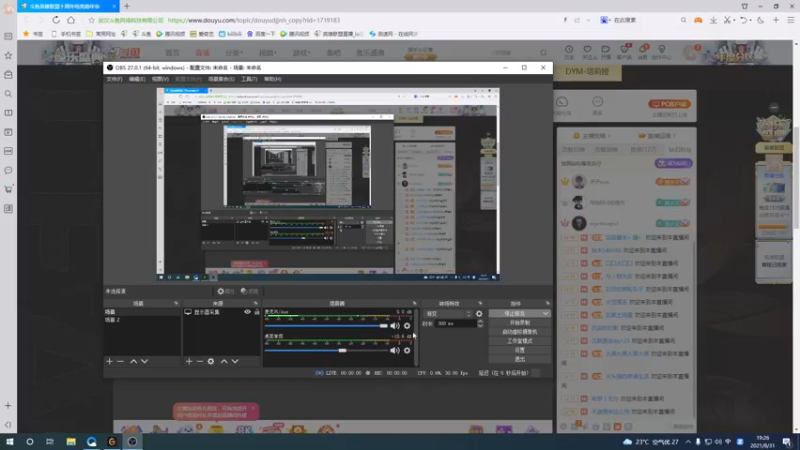Click Douyu site search magnifier icon
Screen dimensions: 800x450
point(543,53)
